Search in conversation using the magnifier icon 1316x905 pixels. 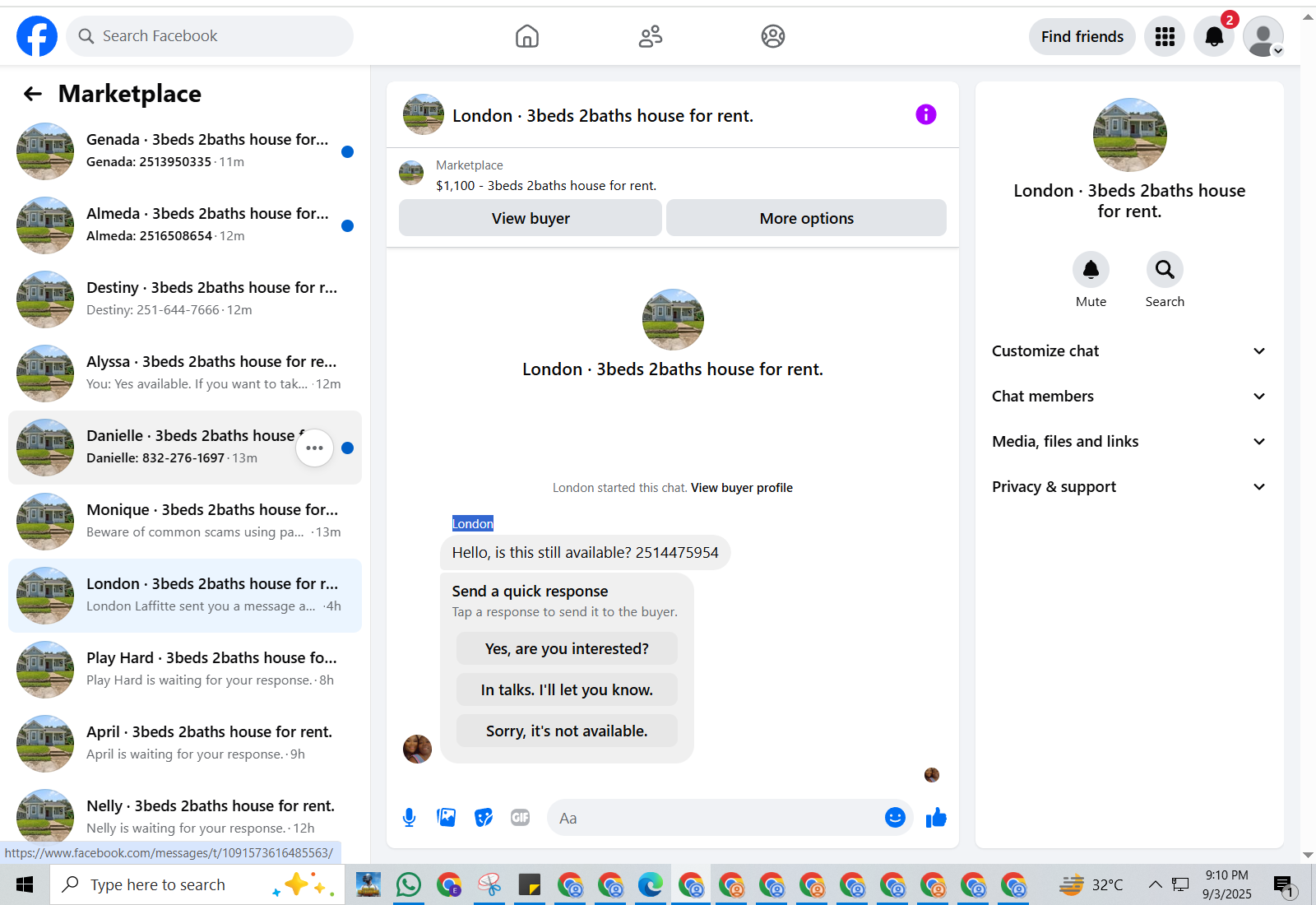[1165, 270]
